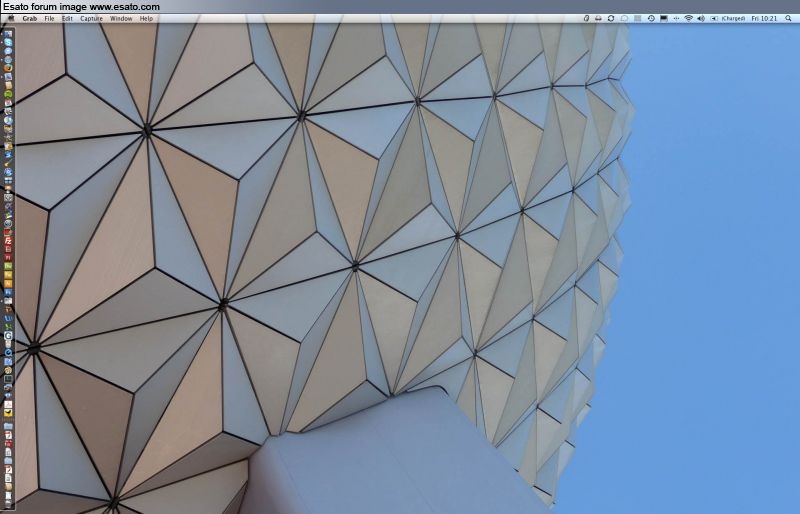Viewport: 800px width, 514px height.
Task: Click the sync arrows menu bar icon
Action: tap(611, 18)
